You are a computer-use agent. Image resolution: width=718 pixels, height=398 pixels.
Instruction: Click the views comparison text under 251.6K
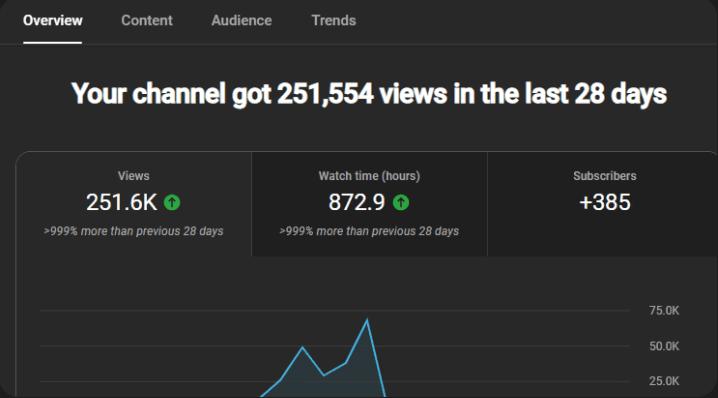click(x=134, y=231)
